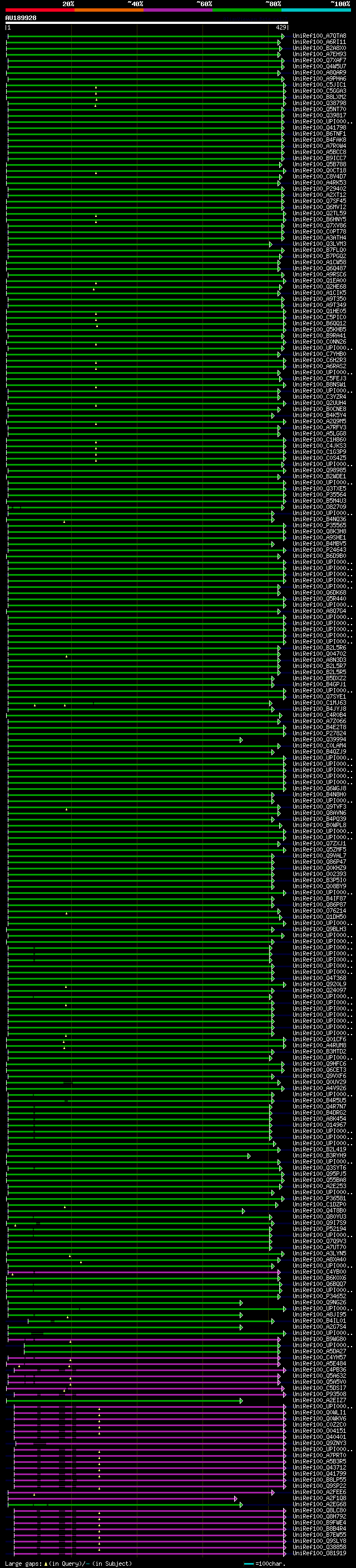Click the Large gaps legend text
This screenshot has width=356, height=1568.
coord(68,1564)
